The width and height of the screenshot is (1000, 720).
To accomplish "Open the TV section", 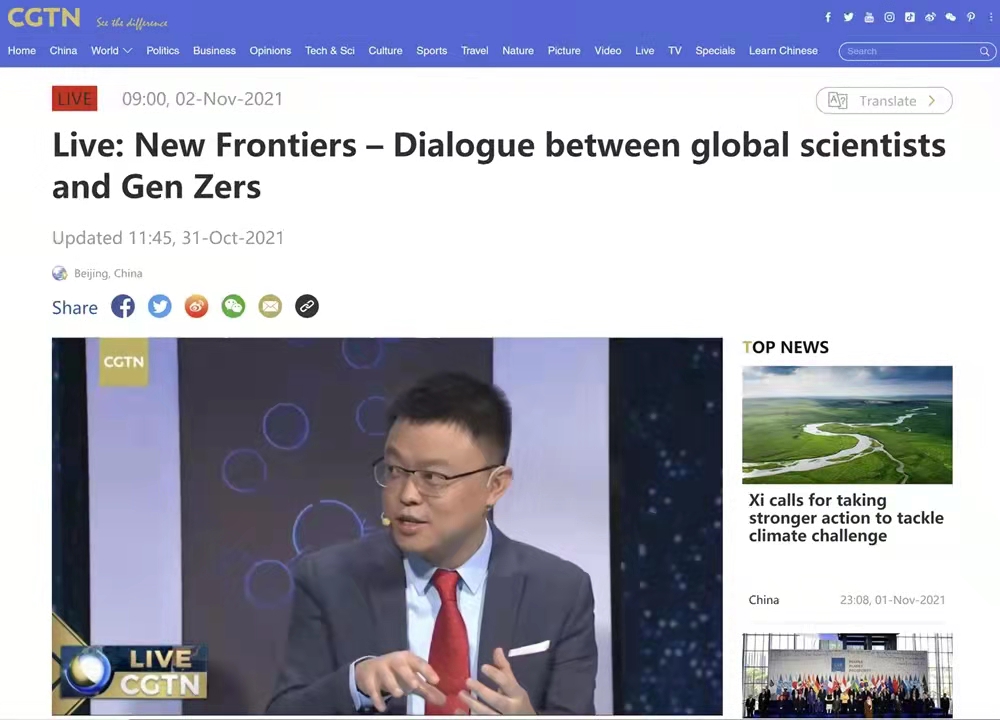I will tap(675, 51).
